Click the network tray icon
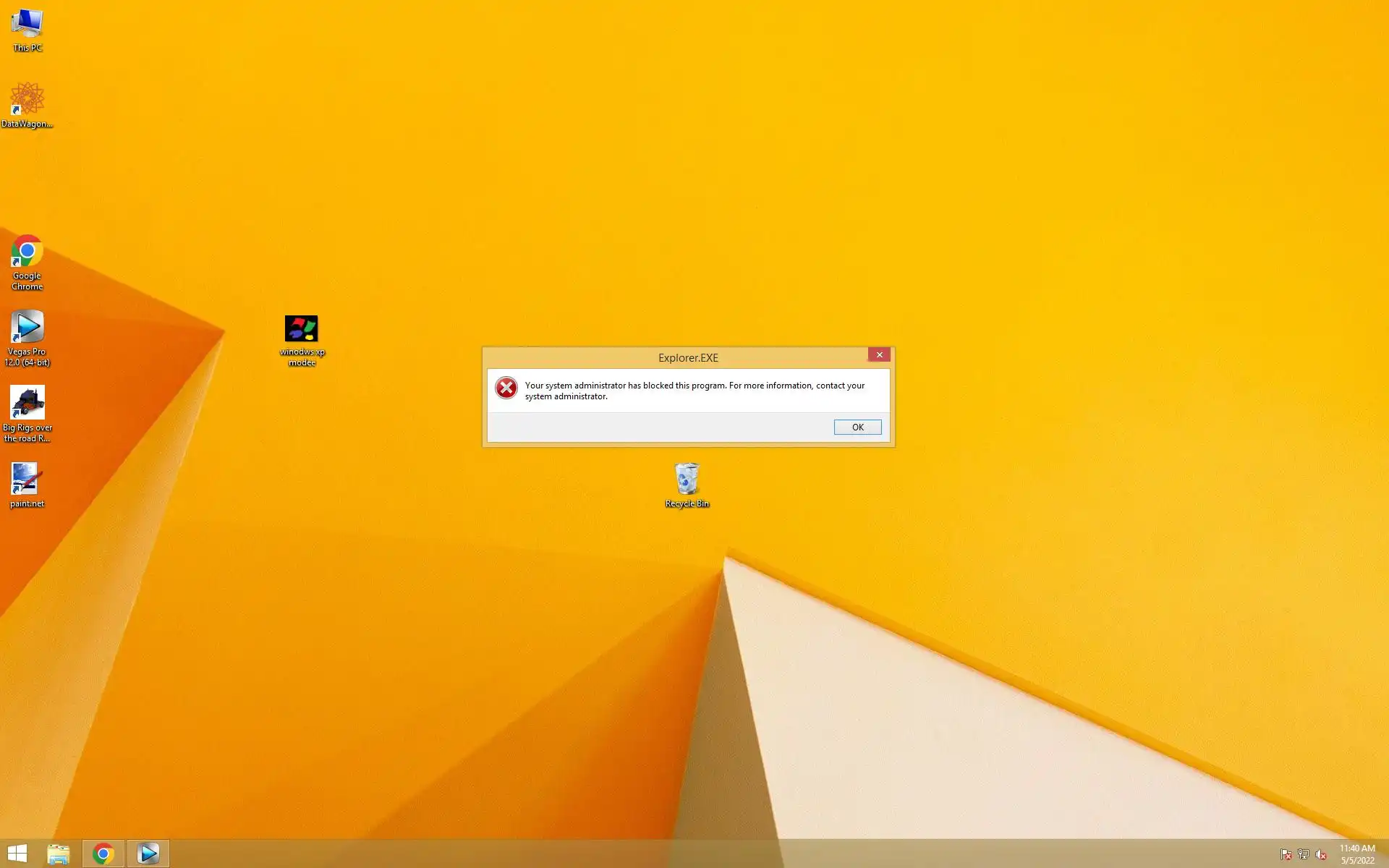The height and width of the screenshot is (868, 1389). [1304, 854]
